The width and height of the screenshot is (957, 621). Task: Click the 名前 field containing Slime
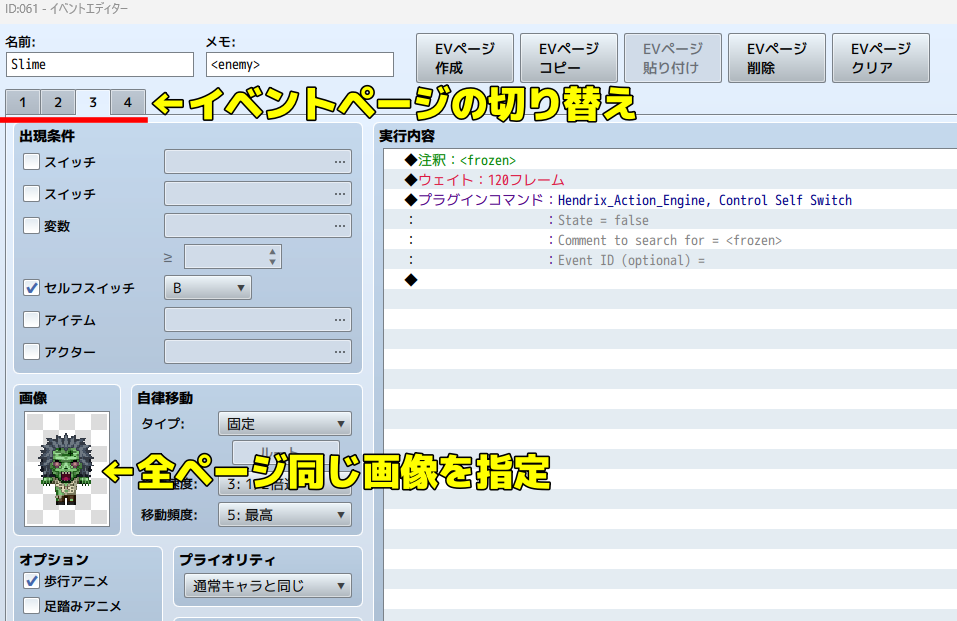click(99, 65)
